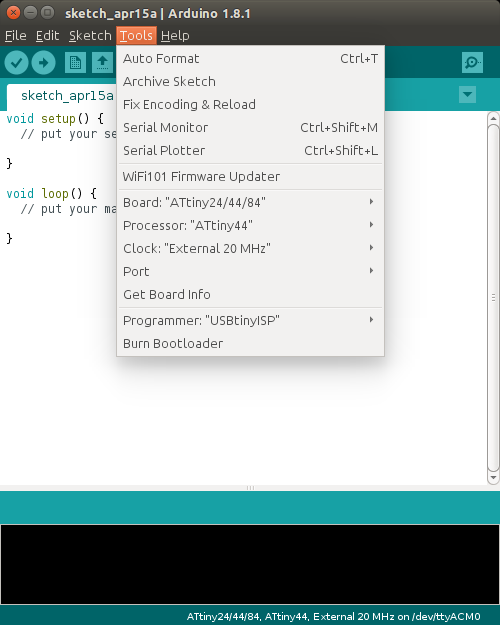Image resolution: width=500 pixels, height=625 pixels.
Task: Open Serial Monitor from the Tools menu
Action: pos(250,128)
